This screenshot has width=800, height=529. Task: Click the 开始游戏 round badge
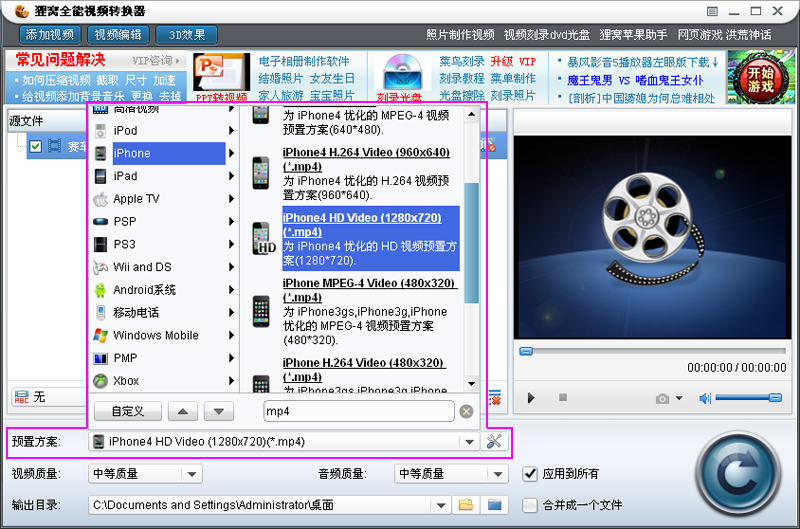[761, 79]
